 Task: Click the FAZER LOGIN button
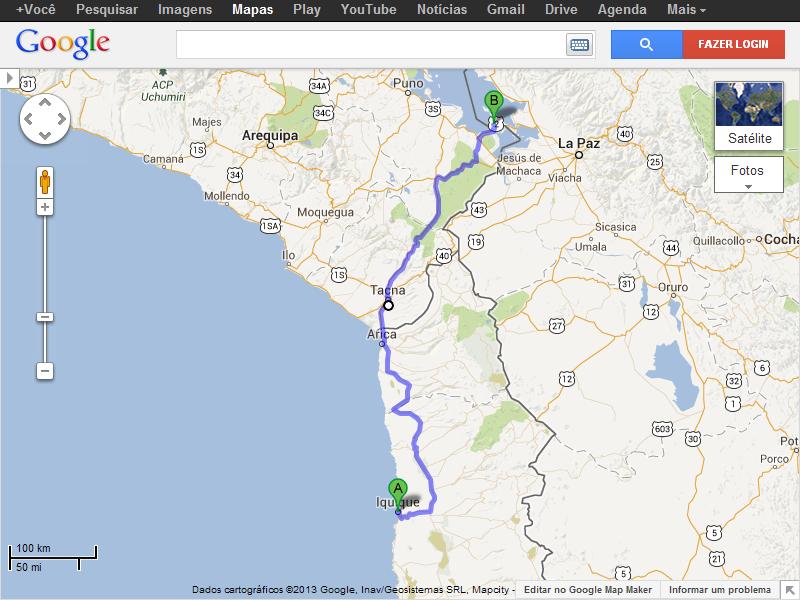coord(733,44)
